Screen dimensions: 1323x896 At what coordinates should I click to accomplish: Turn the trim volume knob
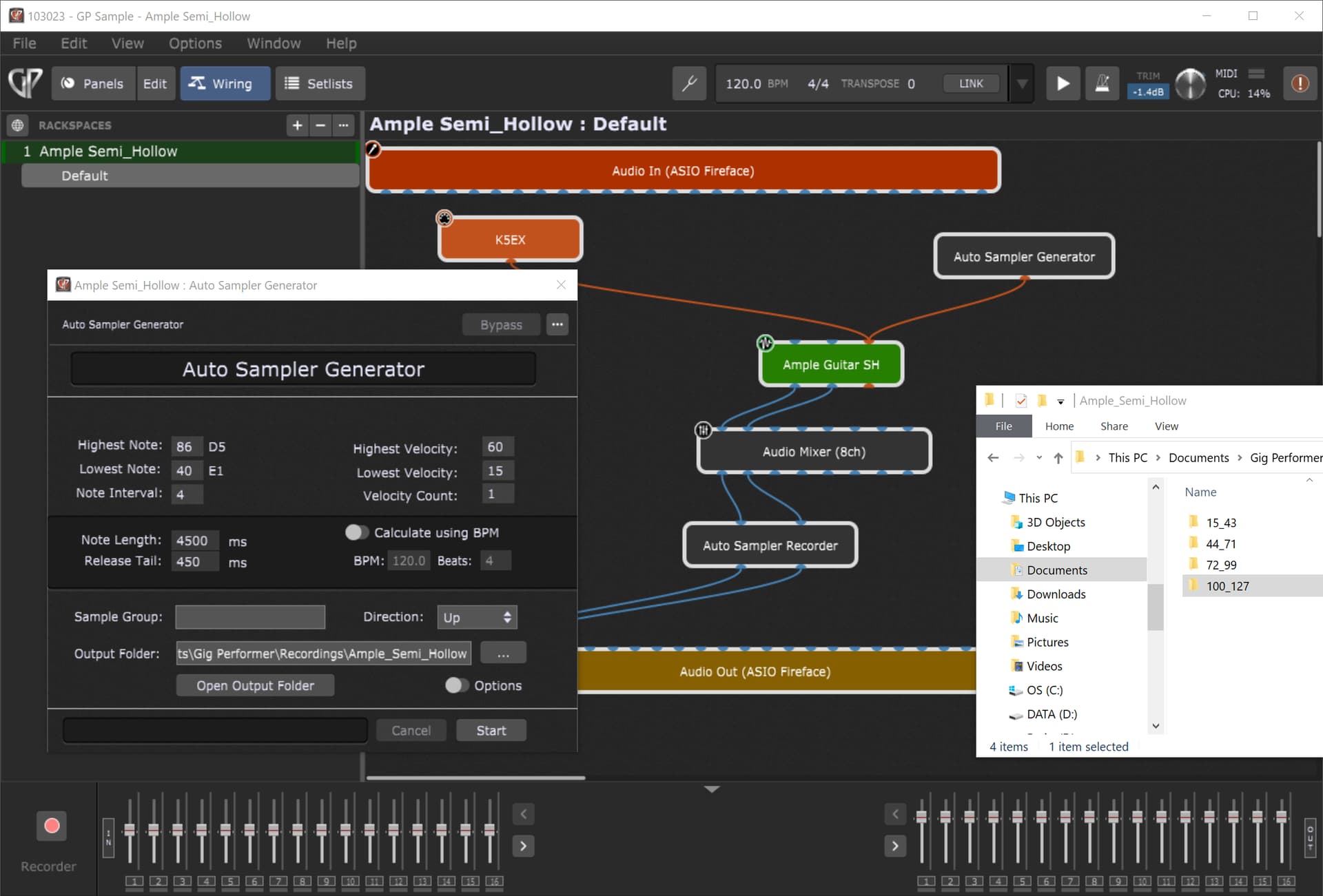pyautogui.click(x=1190, y=84)
